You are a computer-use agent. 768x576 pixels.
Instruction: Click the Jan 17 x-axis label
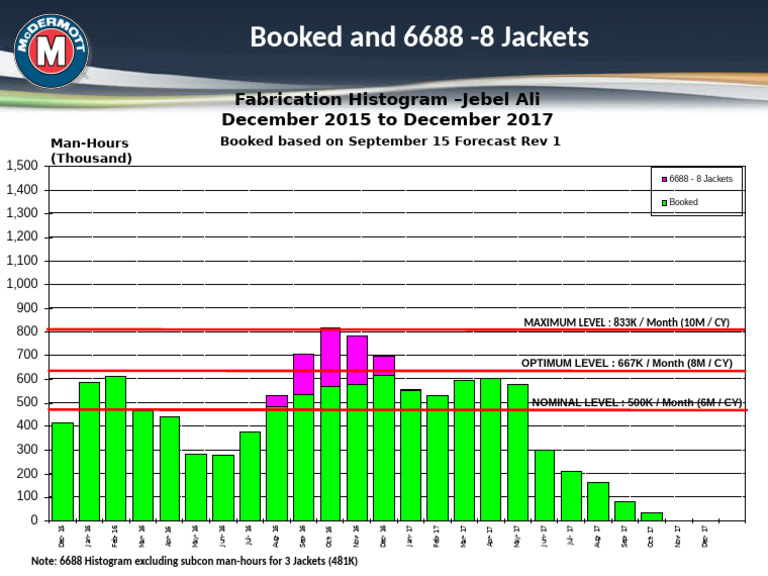pyautogui.click(x=409, y=536)
